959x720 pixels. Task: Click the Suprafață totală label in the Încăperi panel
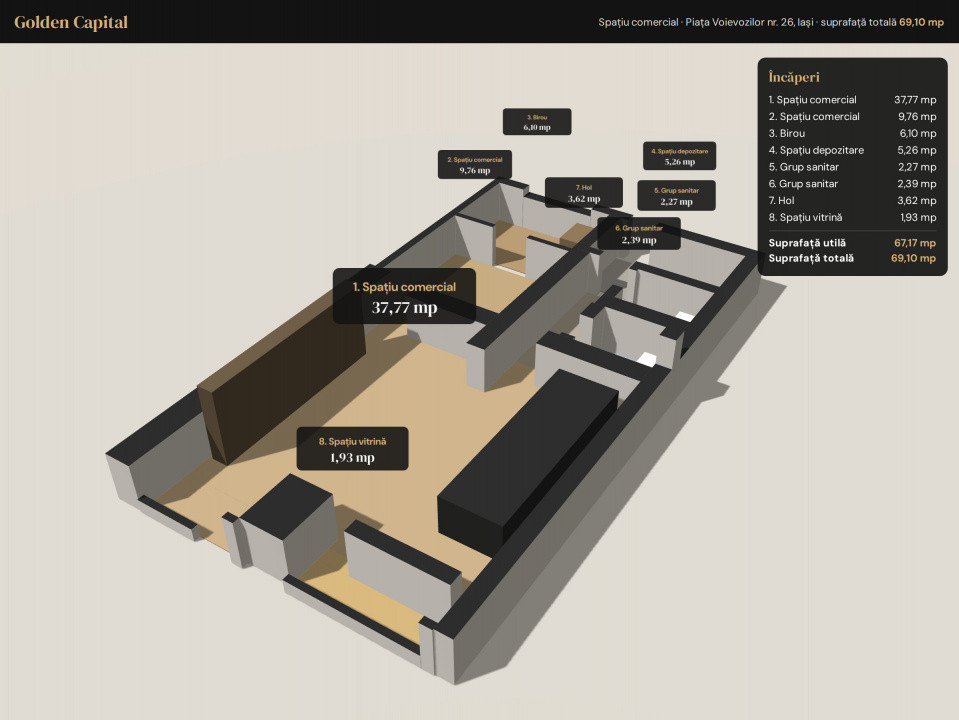click(811, 258)
